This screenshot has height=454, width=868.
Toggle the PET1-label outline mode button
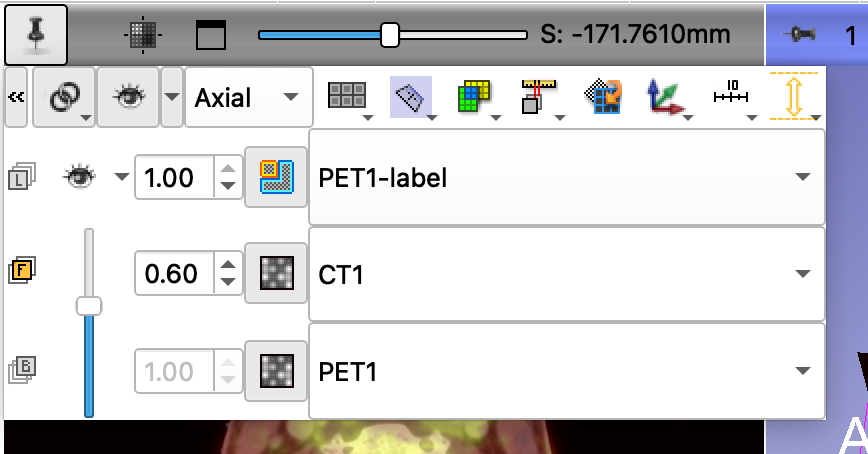(276, 177)
